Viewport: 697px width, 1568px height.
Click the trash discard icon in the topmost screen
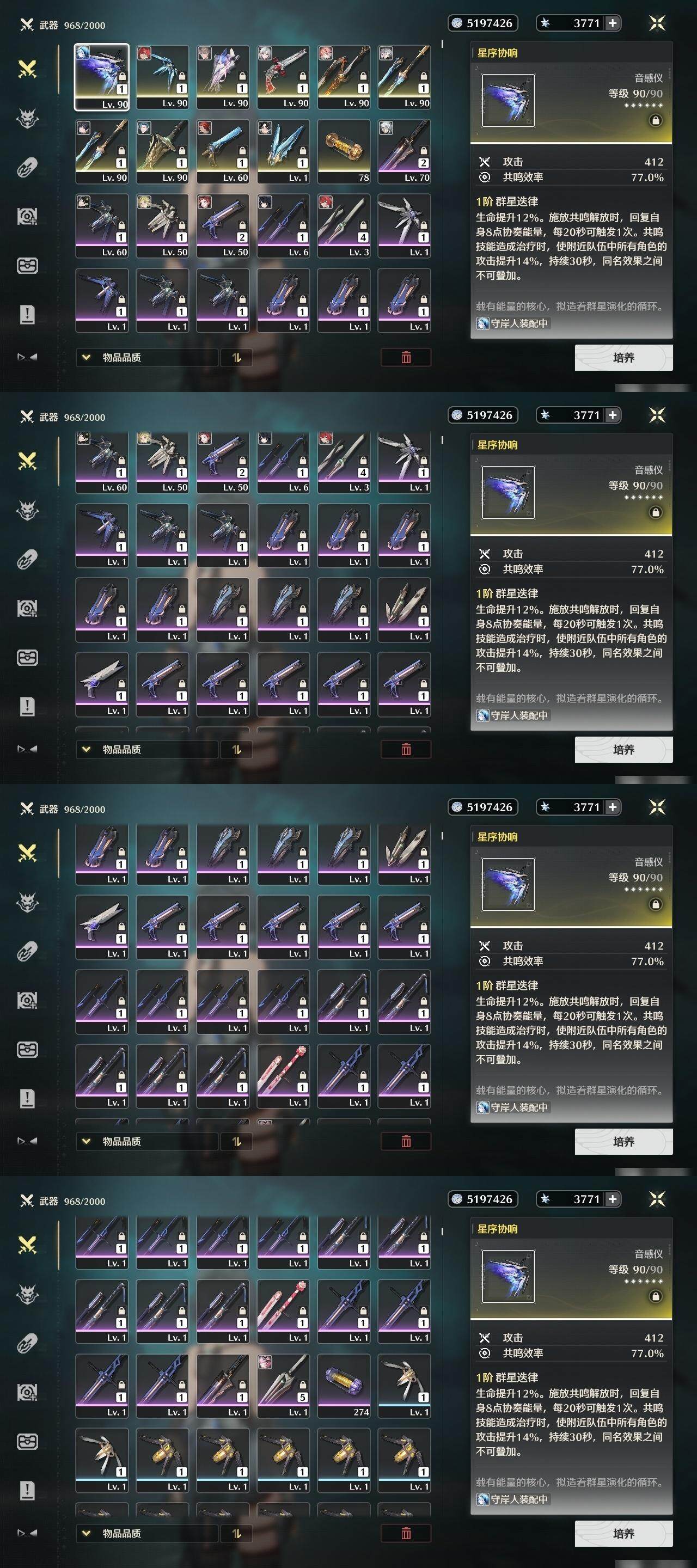click(406, 357)
